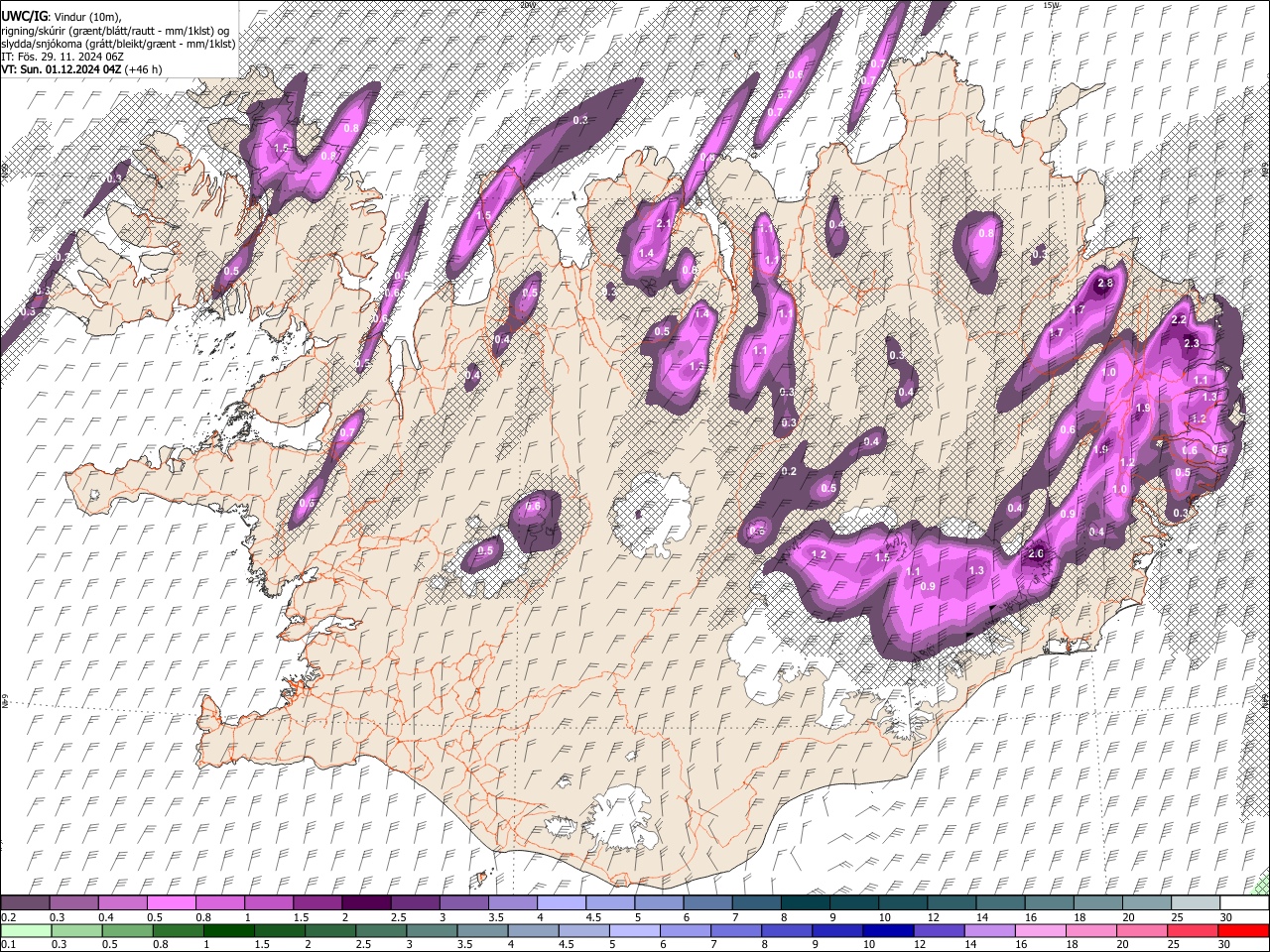Select the light pink swatch between 16 and 18, lower scale
Viewport: 1270px width, 952px height.
click(x=1040, y=930)
